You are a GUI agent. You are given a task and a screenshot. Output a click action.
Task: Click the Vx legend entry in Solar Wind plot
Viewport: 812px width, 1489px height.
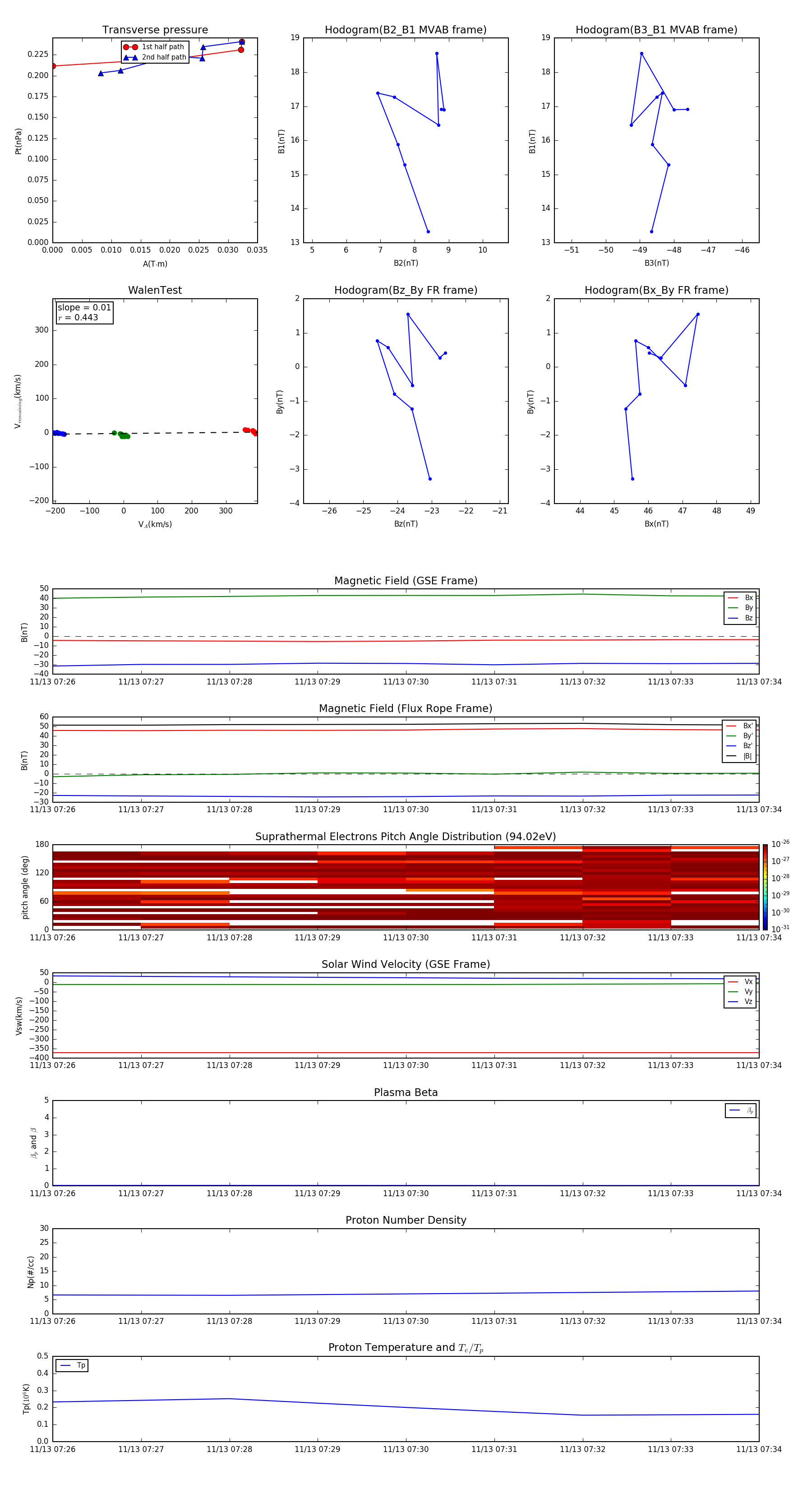point(740,981)
